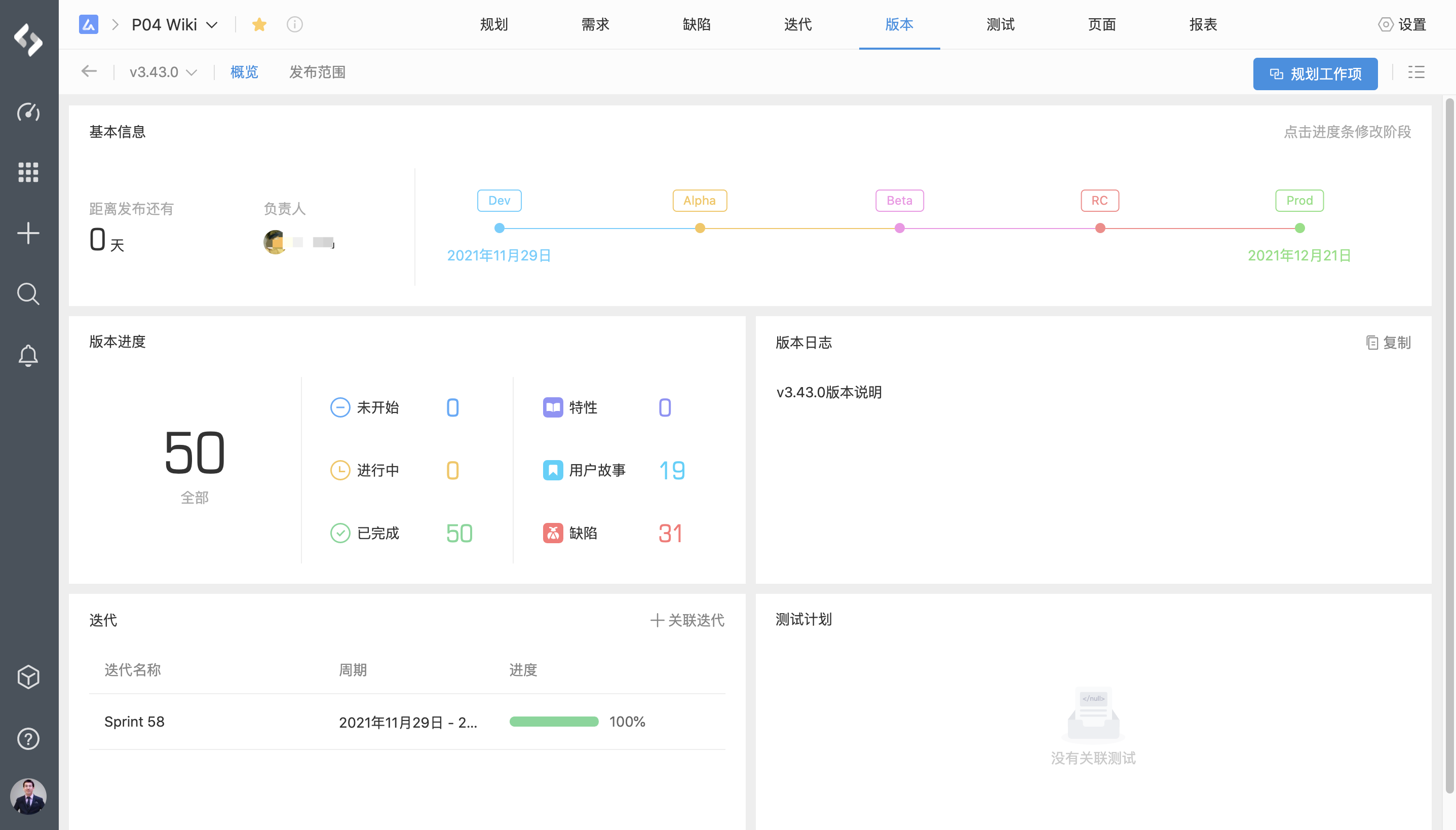Open the search magnifier in sidebar
Viewport: 1456px width, 830px height.
pos(28,294)
